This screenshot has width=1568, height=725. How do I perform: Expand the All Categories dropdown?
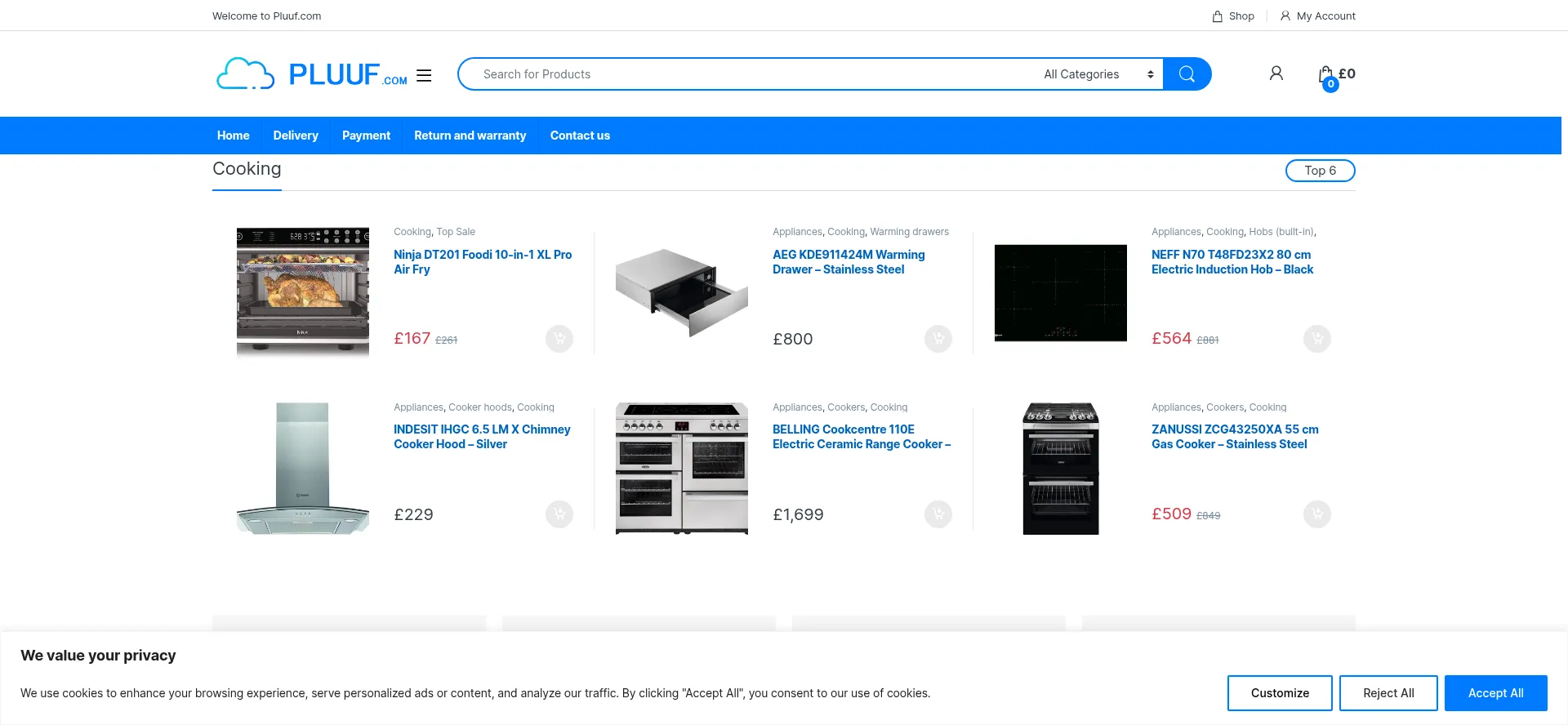point(1098,74)
